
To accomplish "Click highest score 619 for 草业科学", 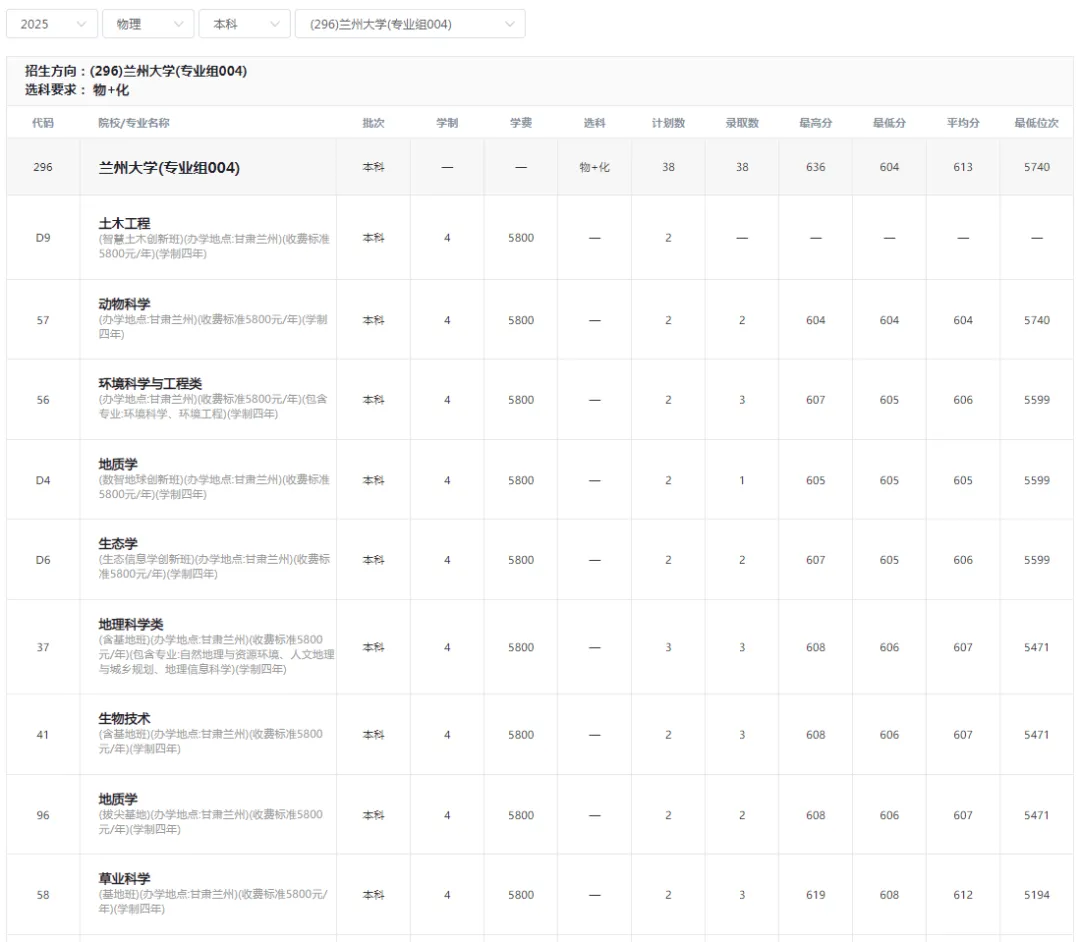I will click(816, 894).
